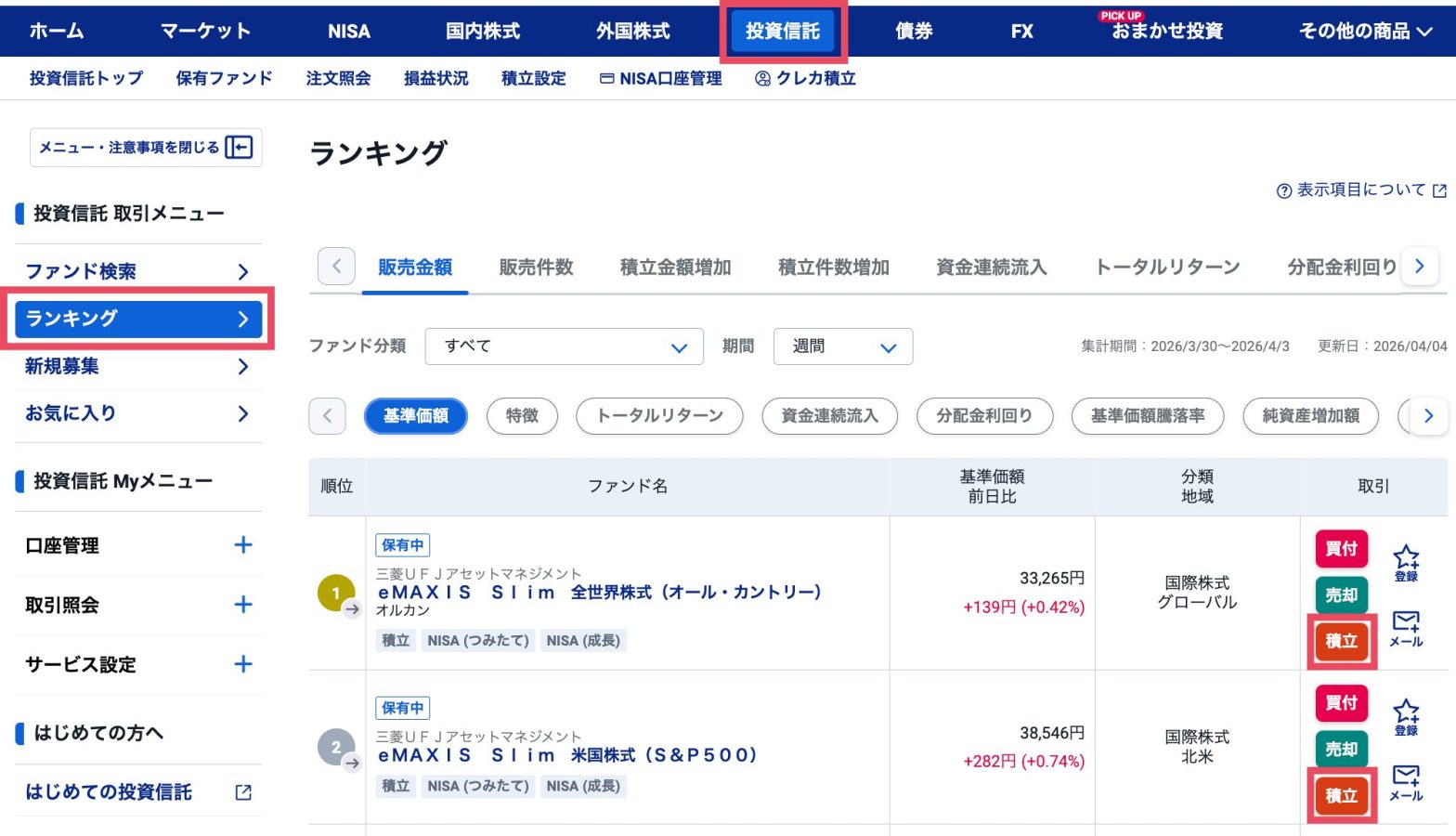Click 積立 button for S&P500 fund

(1341, 796)
